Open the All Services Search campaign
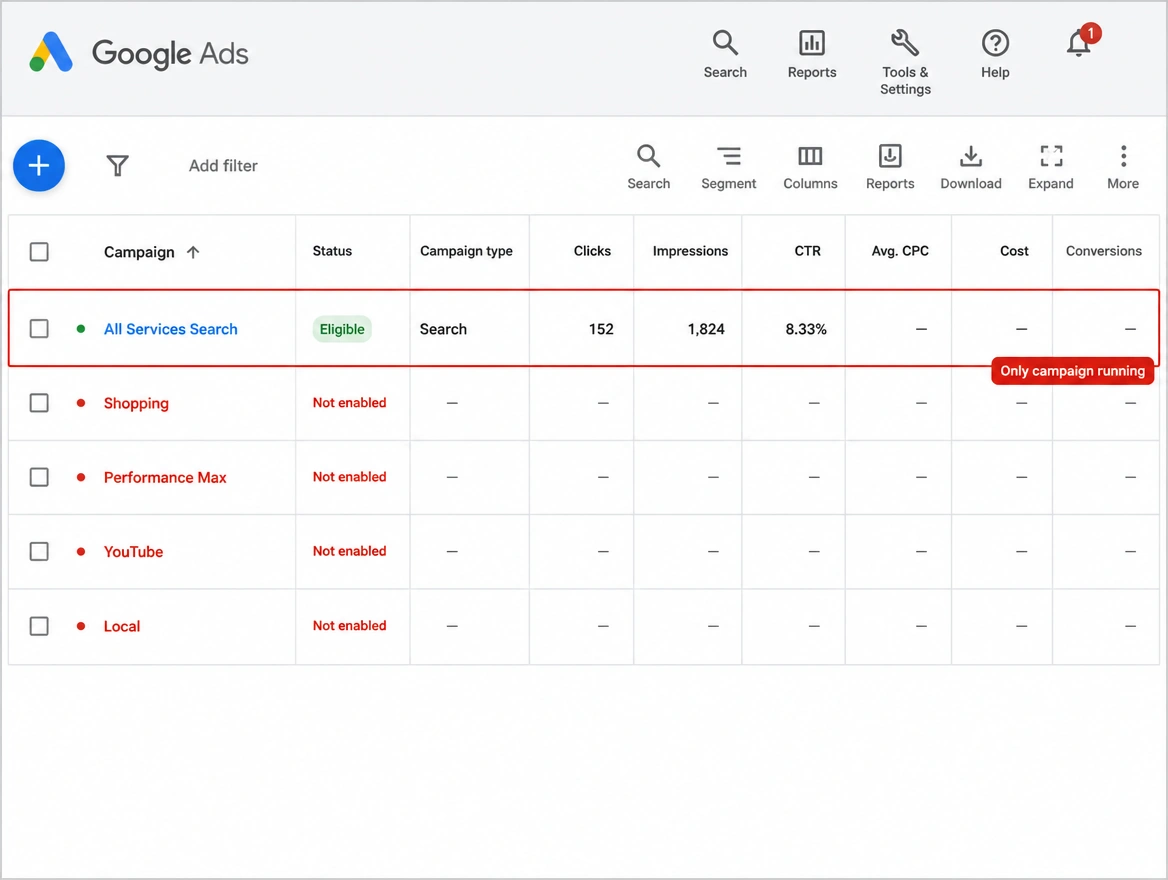Image resolution: width=1168 pixels, height=880 pixels. pyautogui.click(x=171, y=329)
